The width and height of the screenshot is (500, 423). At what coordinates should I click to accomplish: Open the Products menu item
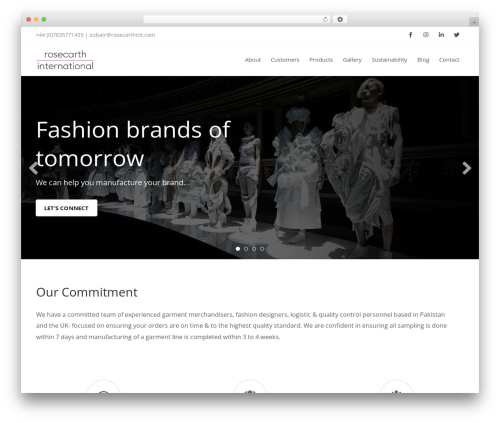(321, 60)
